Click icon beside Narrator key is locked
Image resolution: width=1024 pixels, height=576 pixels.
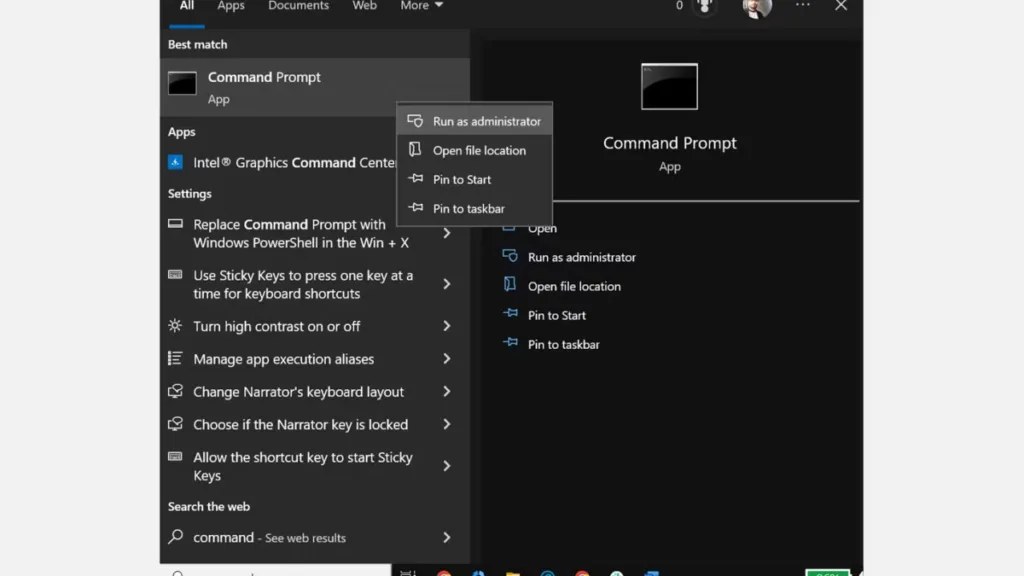coord(175,423)
